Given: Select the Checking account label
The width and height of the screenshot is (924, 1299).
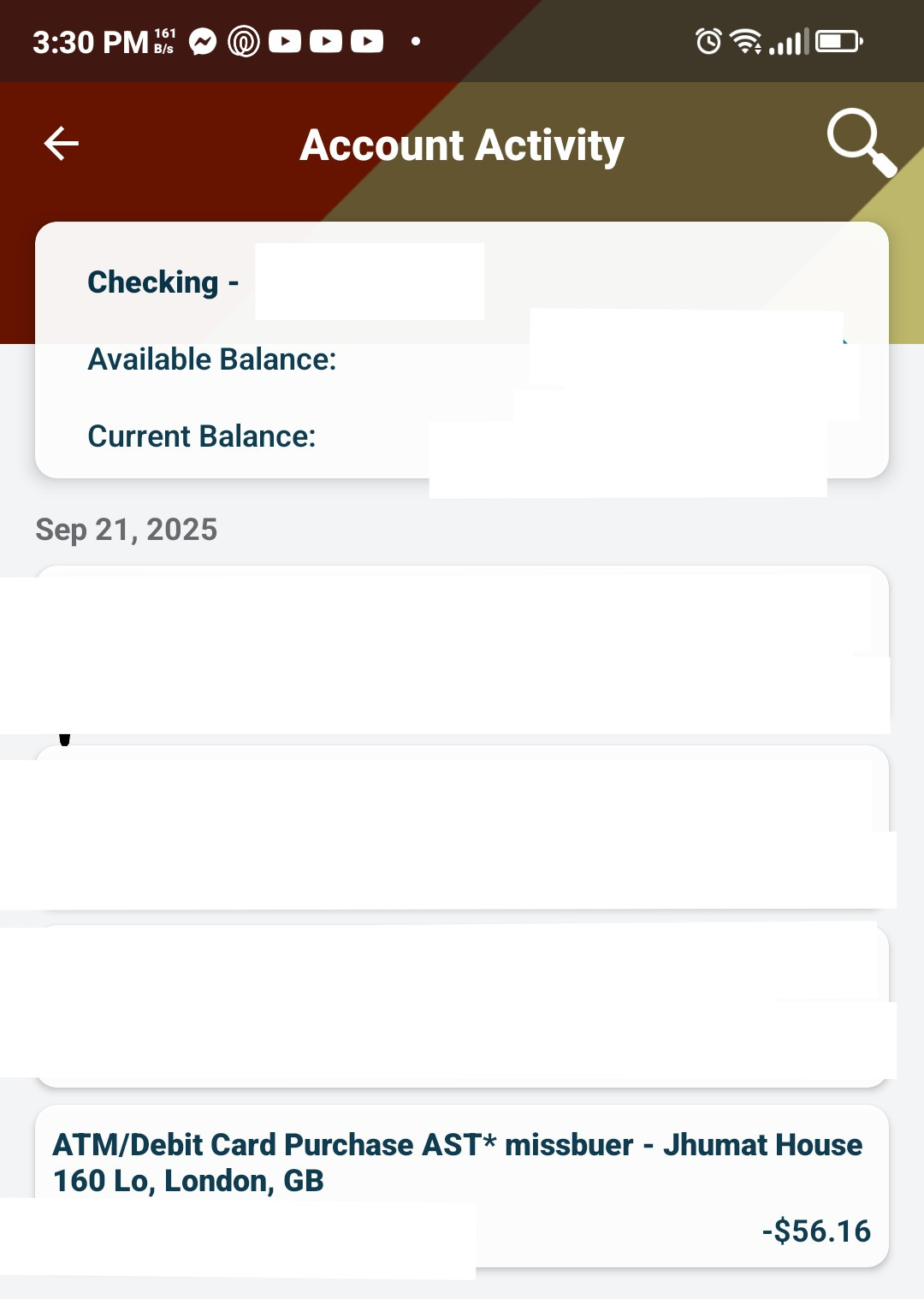Looking at the screenshot, I should click(x=153, y=282).
